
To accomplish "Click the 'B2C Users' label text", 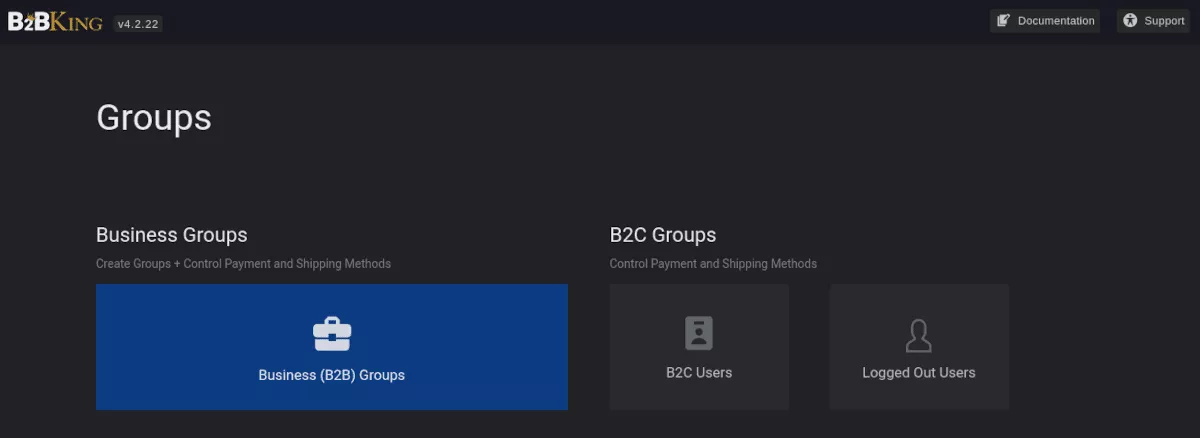I will tap(699, 373).
